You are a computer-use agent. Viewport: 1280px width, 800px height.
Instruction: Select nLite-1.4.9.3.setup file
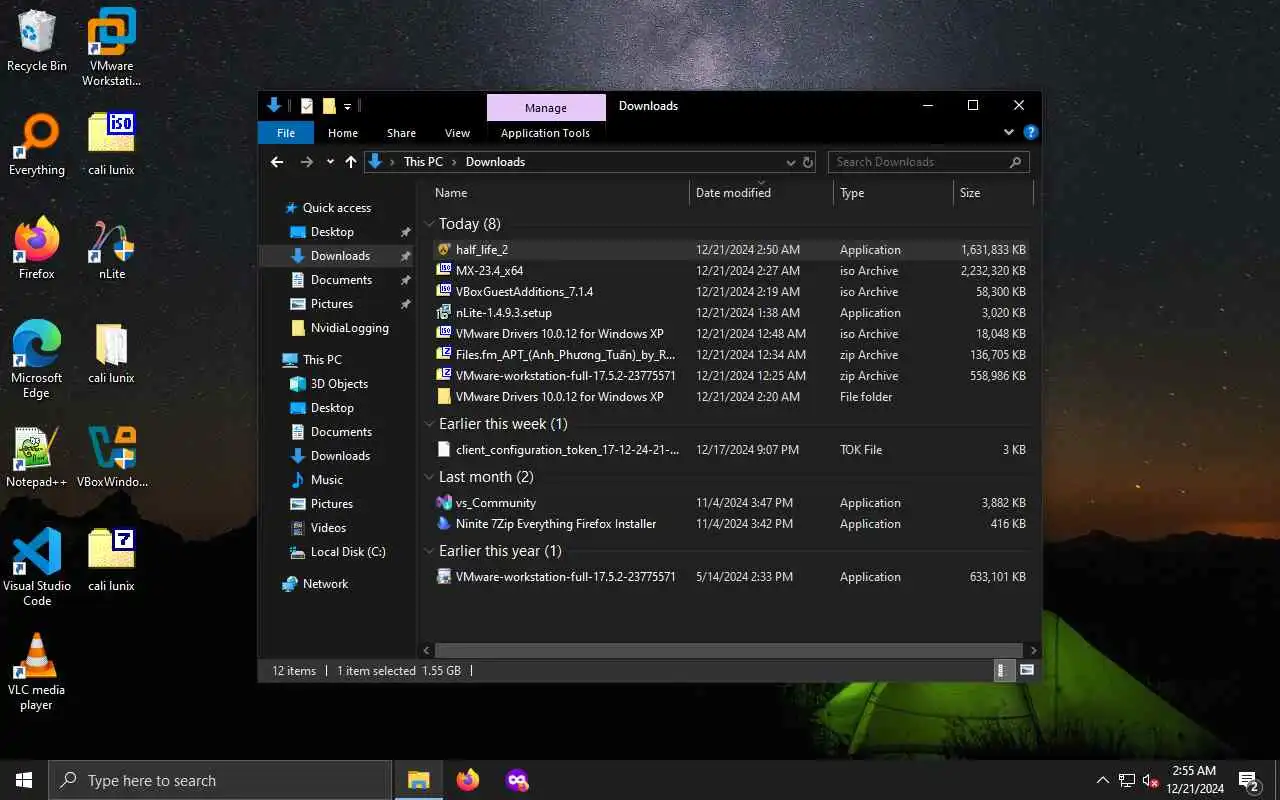point(731,313)
